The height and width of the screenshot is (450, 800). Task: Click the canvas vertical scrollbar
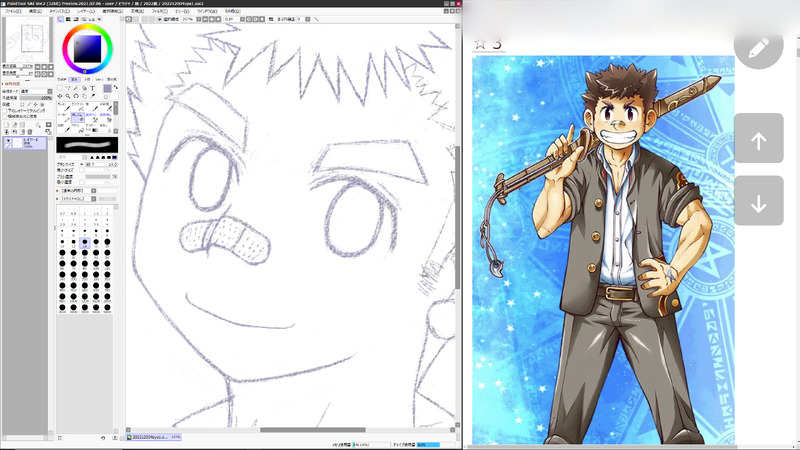point(458,217)
